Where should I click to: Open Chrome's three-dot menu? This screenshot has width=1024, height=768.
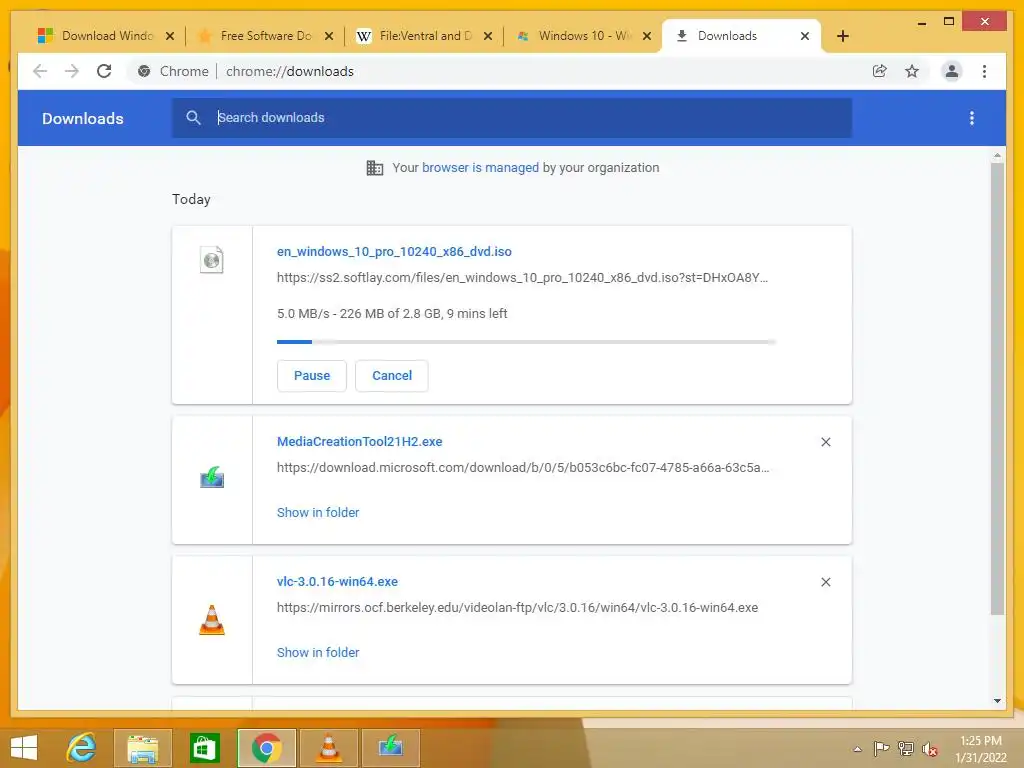(984, 71)
